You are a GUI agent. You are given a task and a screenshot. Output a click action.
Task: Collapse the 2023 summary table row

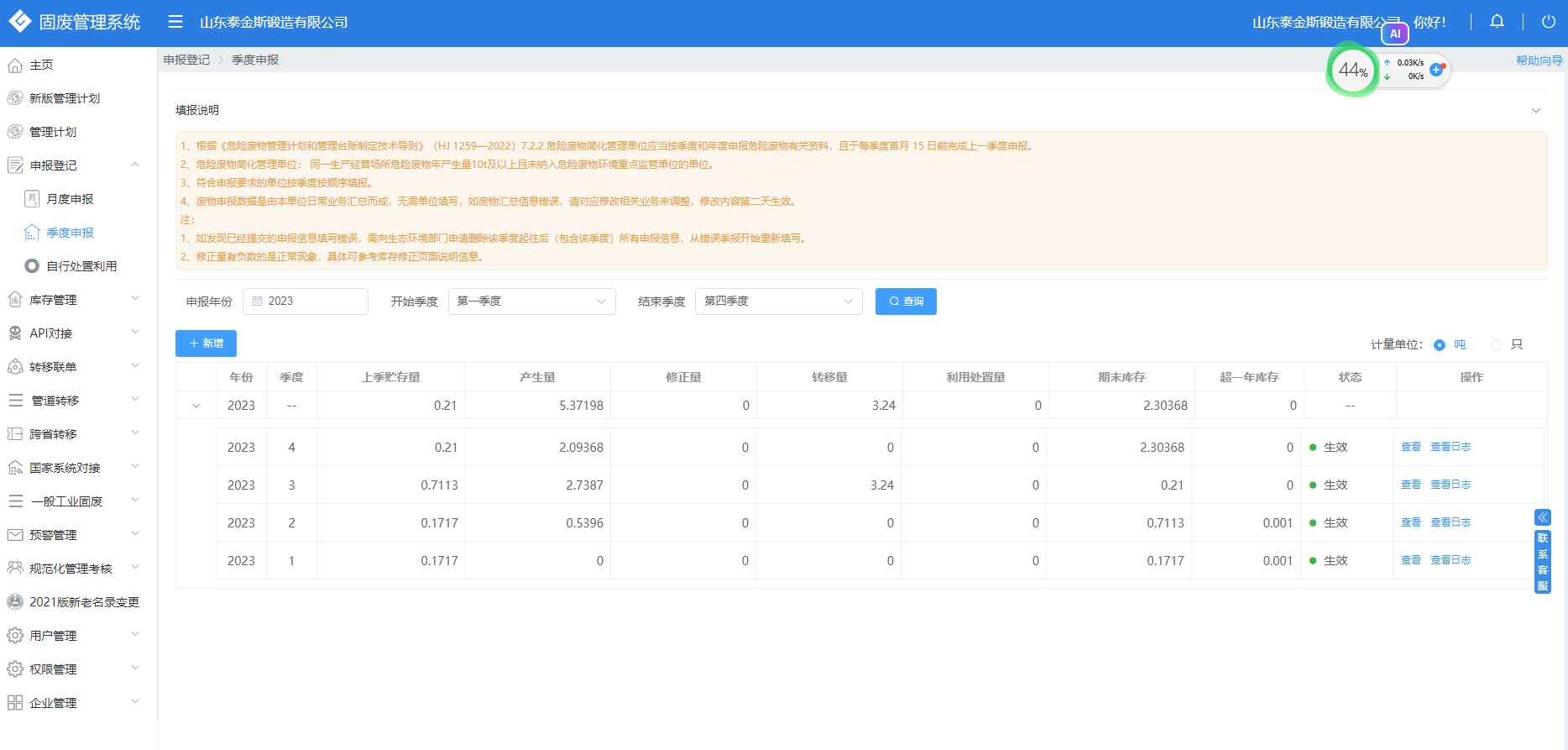[x=196, y=406]
